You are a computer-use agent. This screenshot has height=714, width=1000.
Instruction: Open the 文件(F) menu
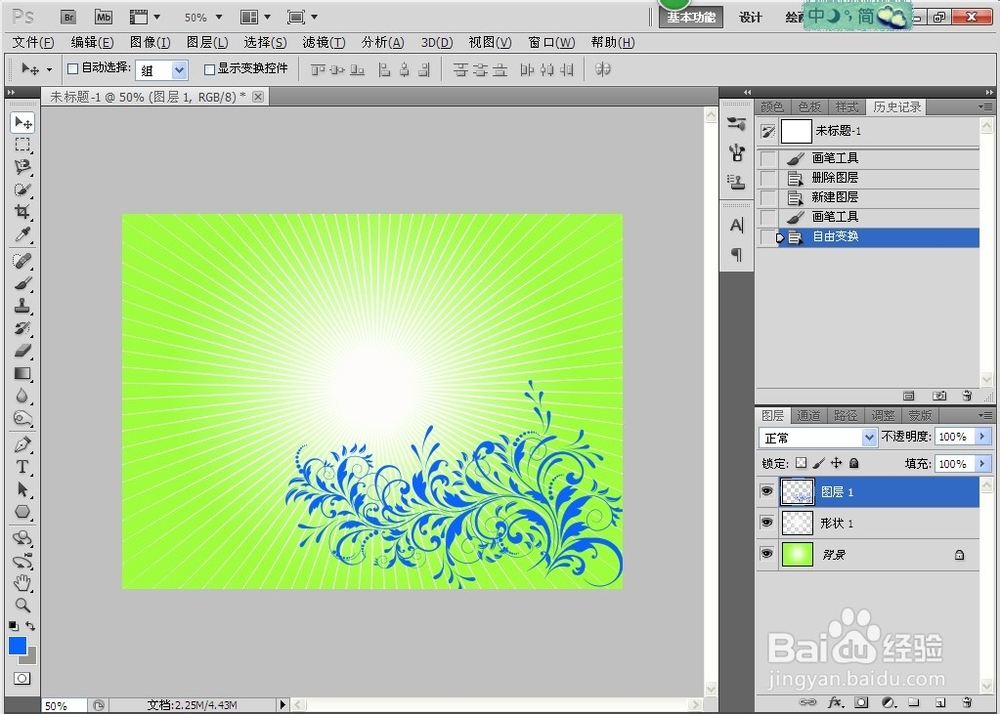point(33,43)
